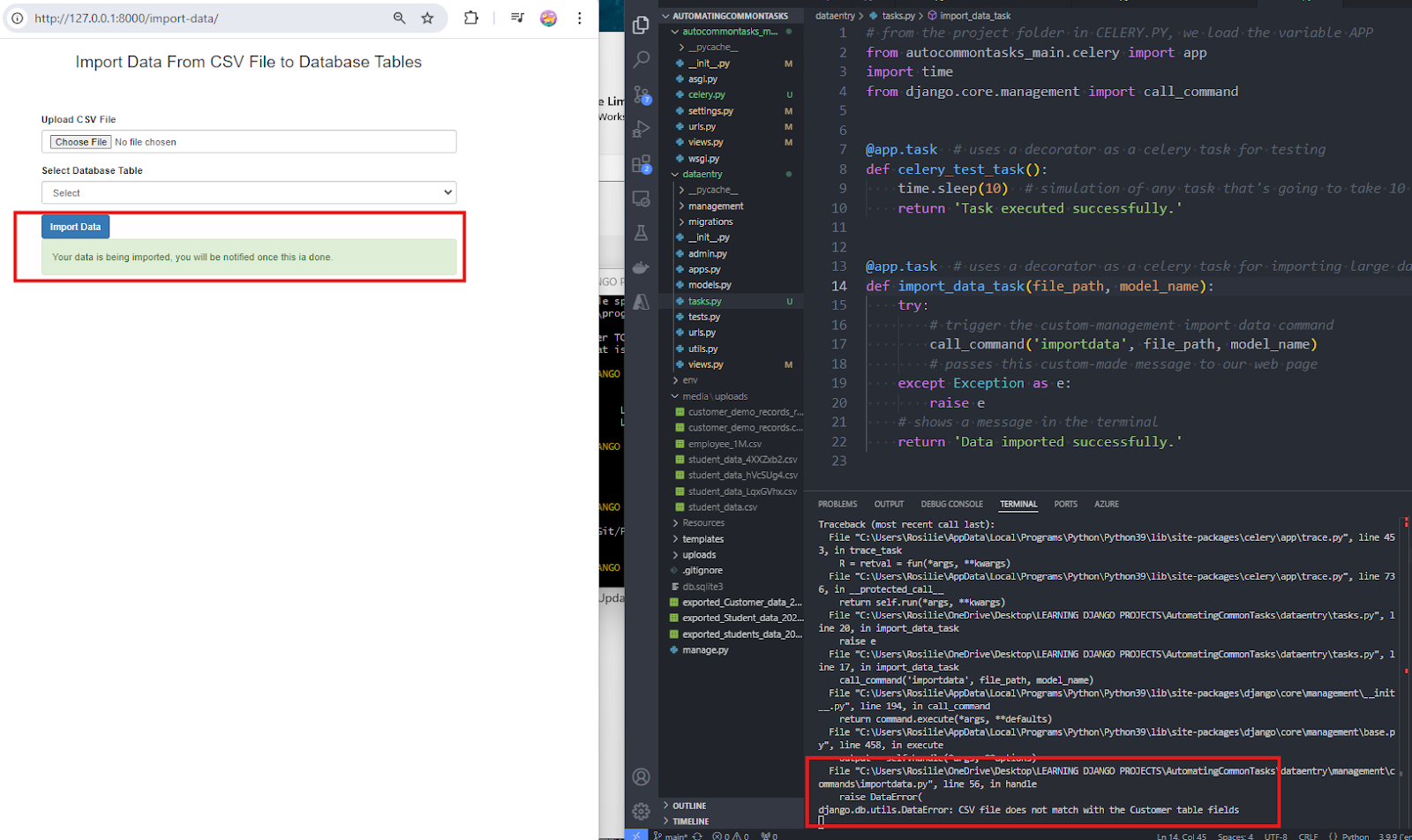Screen dimensions: 1412x840
Task: Expand the OUTLINE section
Action: click(x=689, y=806)
